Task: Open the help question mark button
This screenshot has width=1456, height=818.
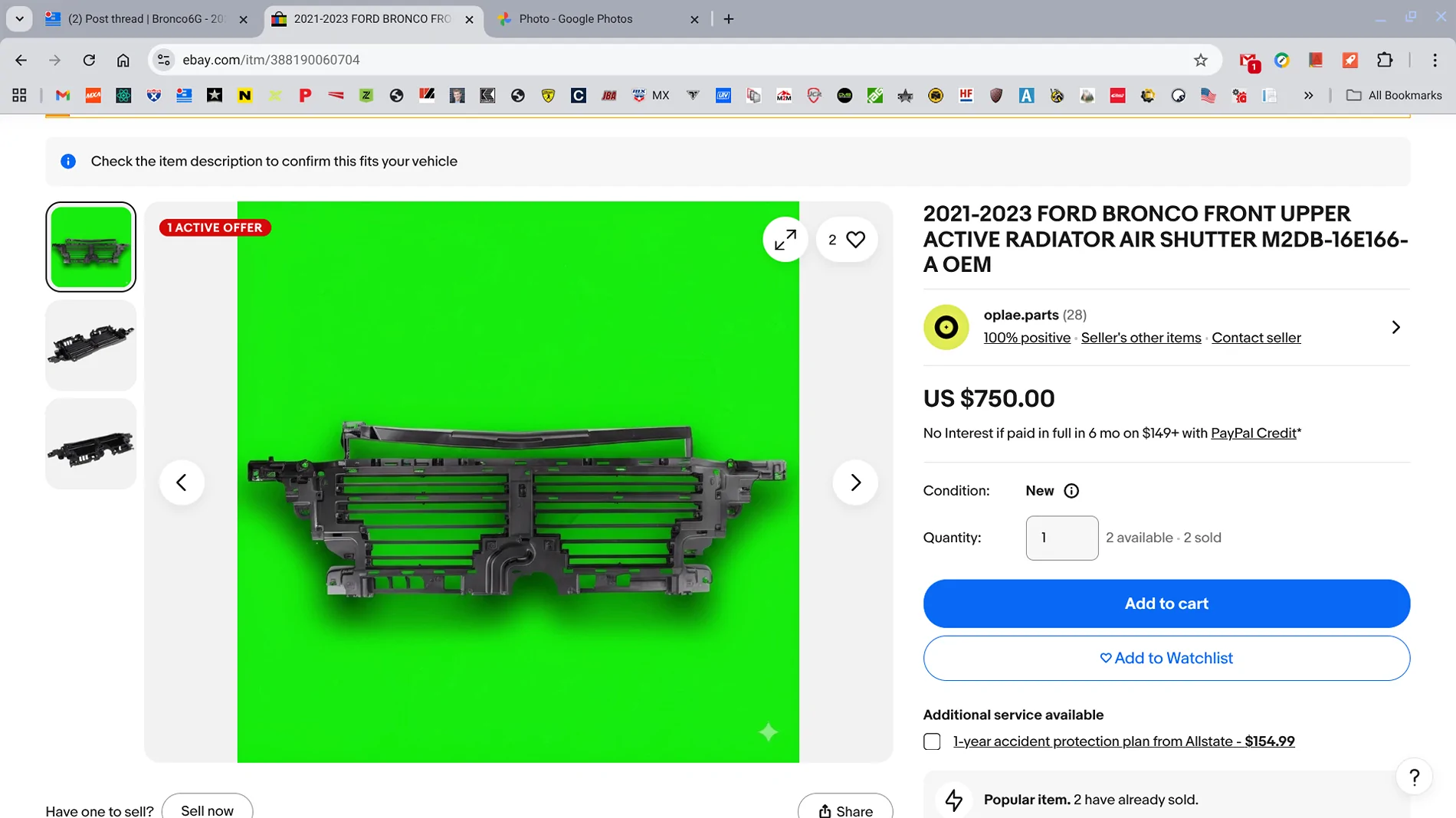Action: [1414, 777]
